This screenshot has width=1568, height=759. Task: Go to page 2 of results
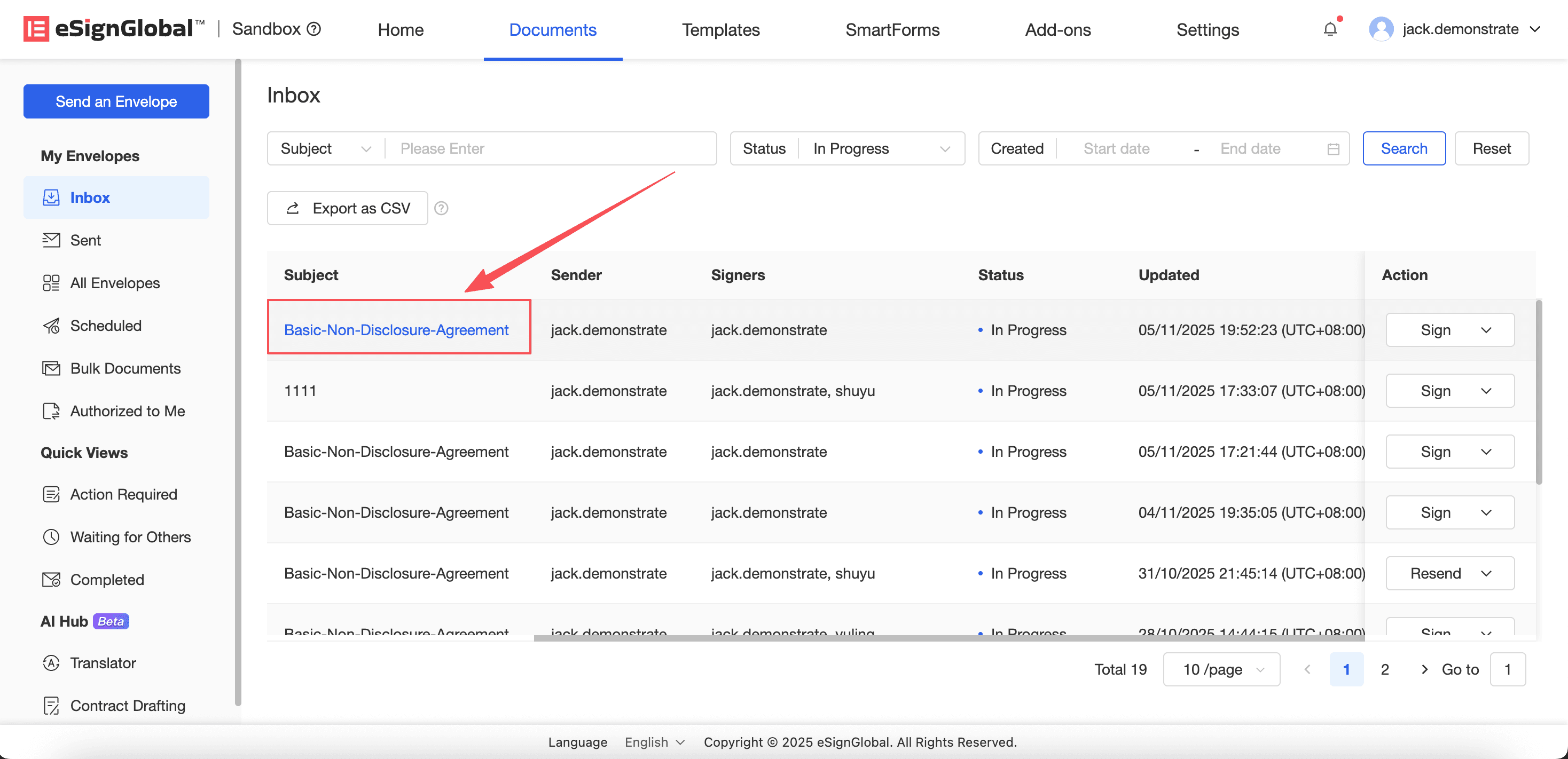tap(1385, 669)
